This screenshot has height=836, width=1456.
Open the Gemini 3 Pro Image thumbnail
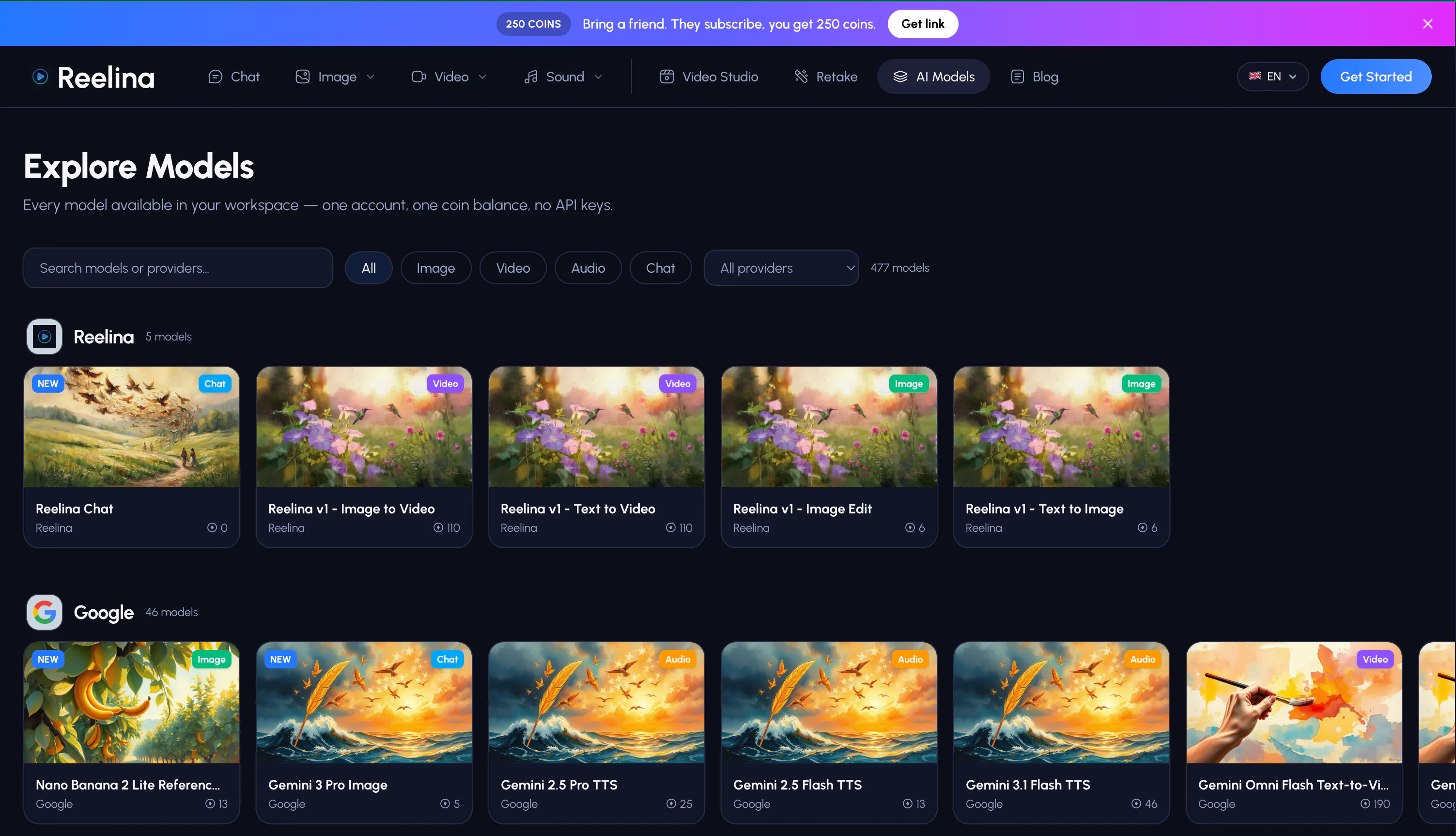(364, 703)
